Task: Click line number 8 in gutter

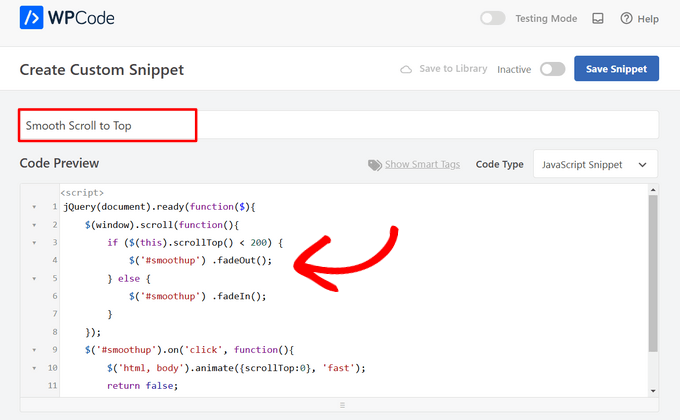Action: (55, 332)
